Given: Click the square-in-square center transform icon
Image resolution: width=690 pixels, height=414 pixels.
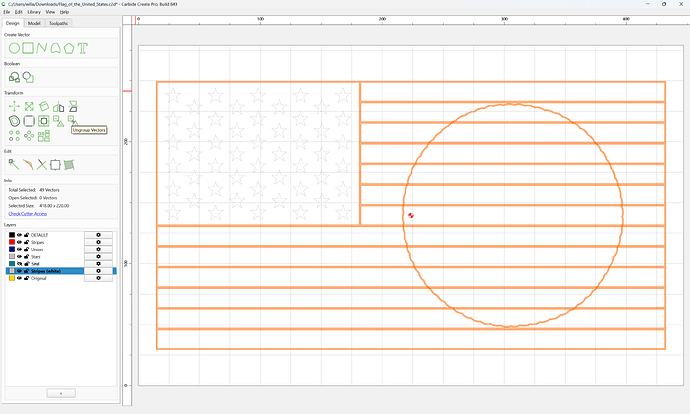Looking at the screenshot, I should (44, 121).
